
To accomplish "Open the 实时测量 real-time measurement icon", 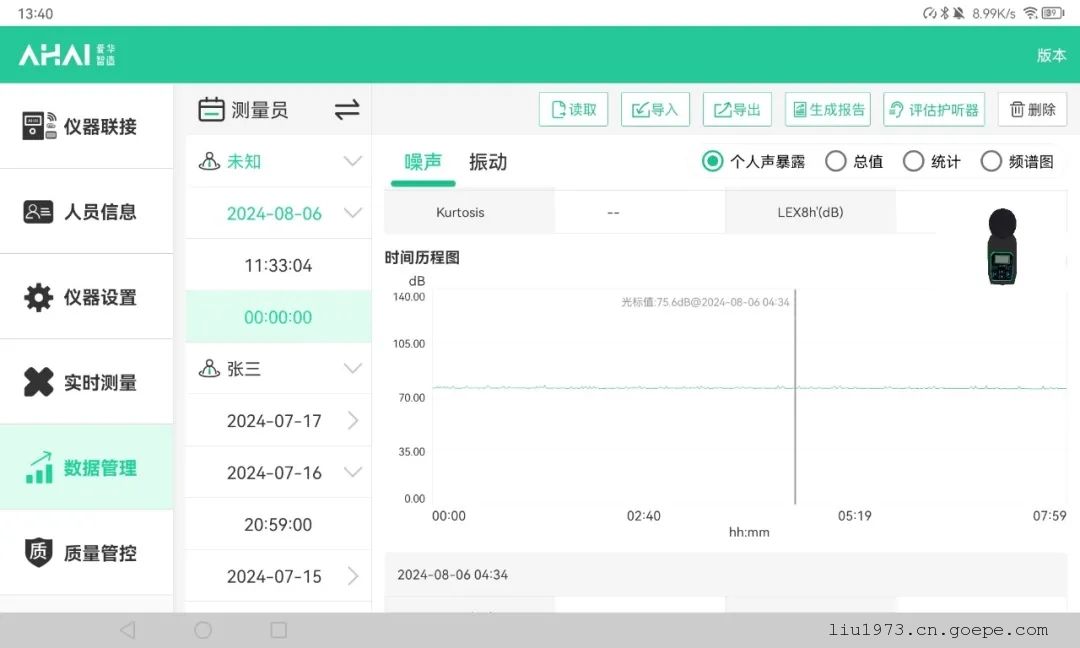I will pos(38,382).
